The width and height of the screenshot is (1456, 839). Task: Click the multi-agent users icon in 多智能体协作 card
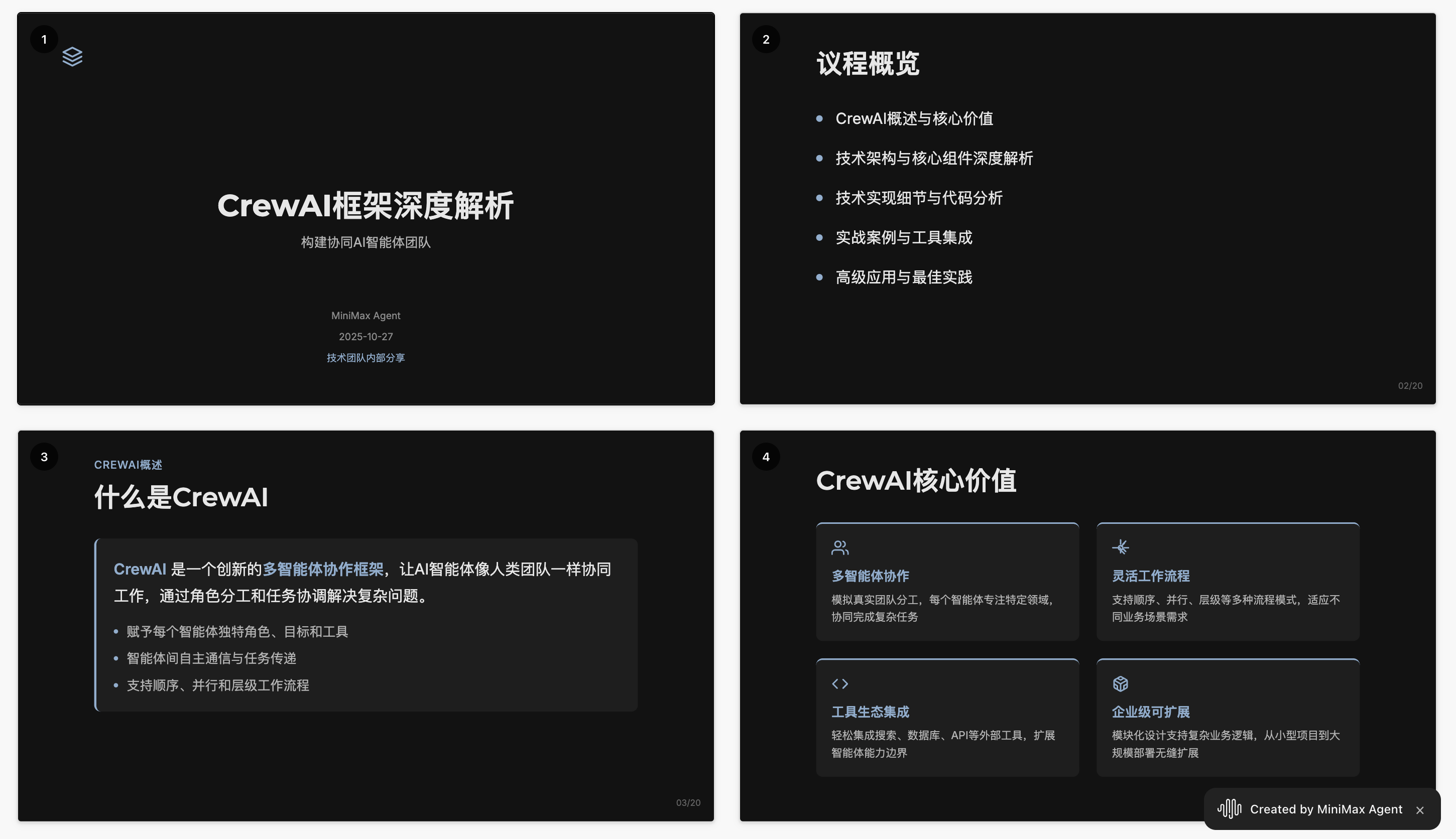click(x=839, y=547)
